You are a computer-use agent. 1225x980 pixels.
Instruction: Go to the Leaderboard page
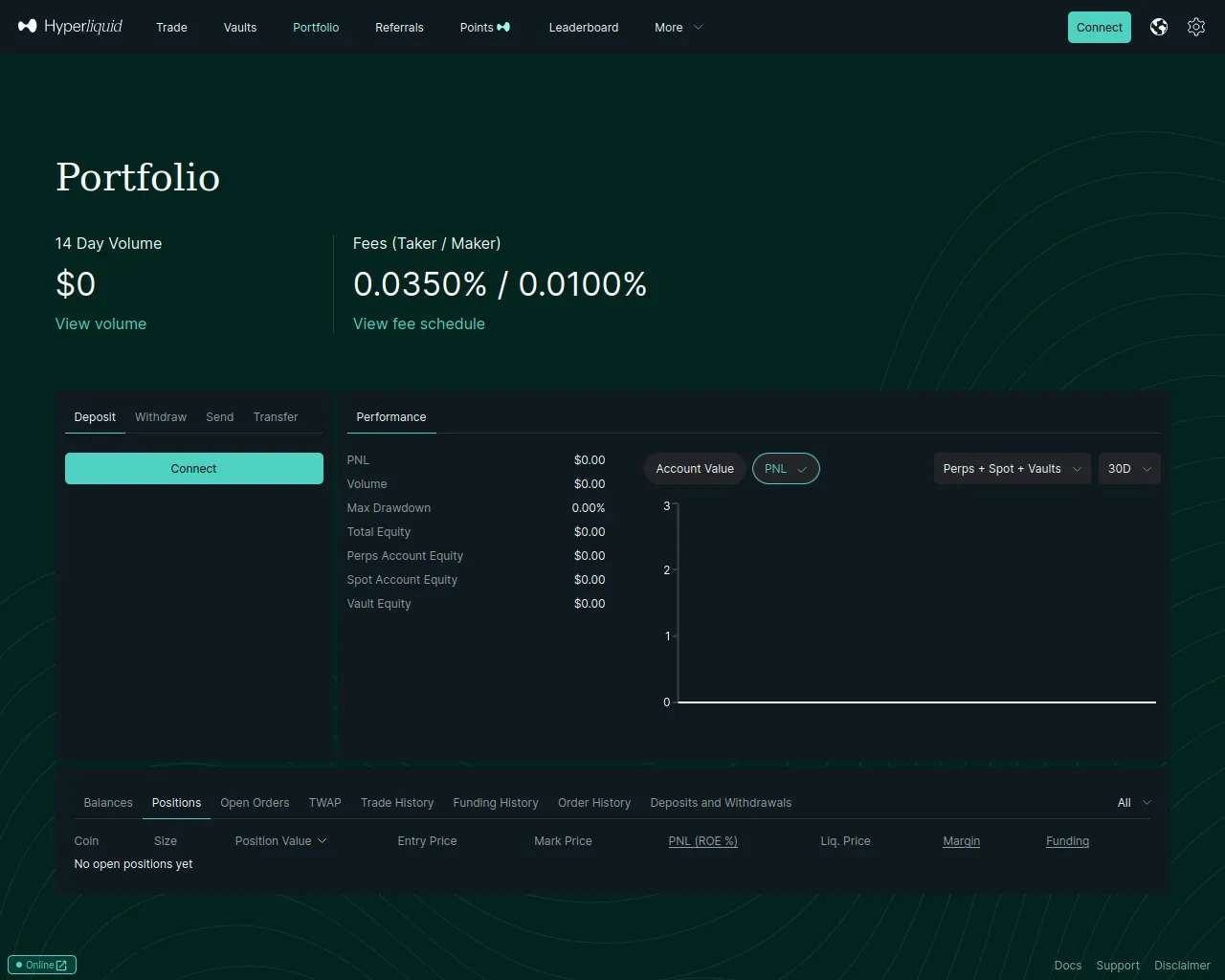click(x=584, y=28)
